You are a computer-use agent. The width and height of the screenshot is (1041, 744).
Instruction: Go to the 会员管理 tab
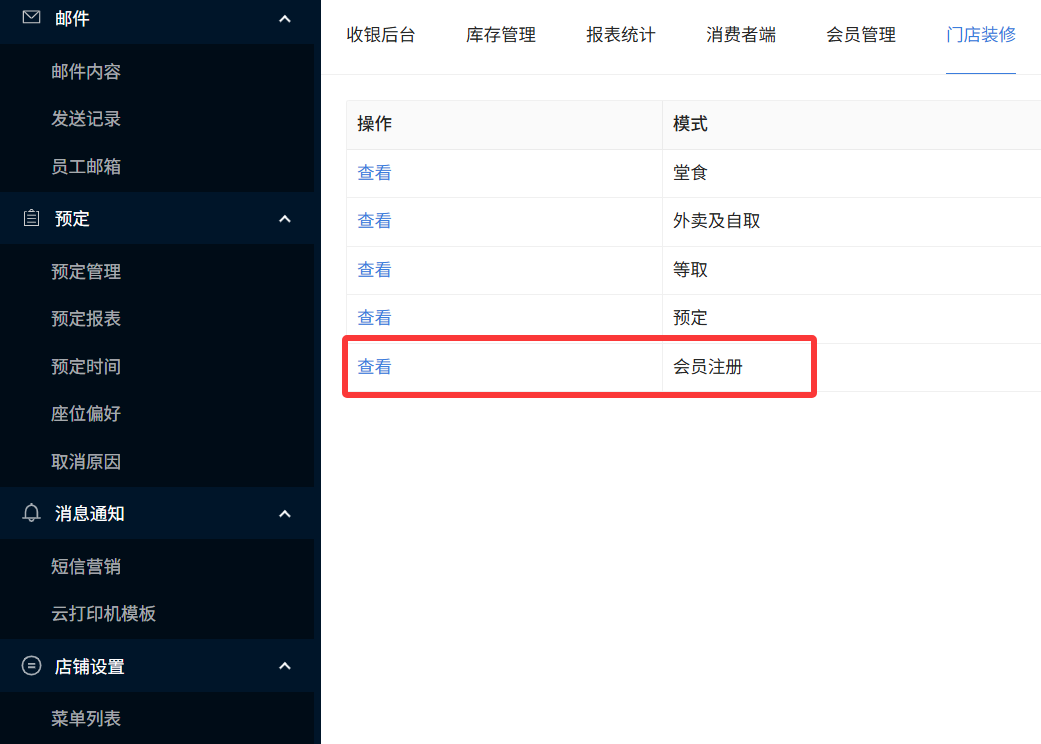[x=861, y=35]
